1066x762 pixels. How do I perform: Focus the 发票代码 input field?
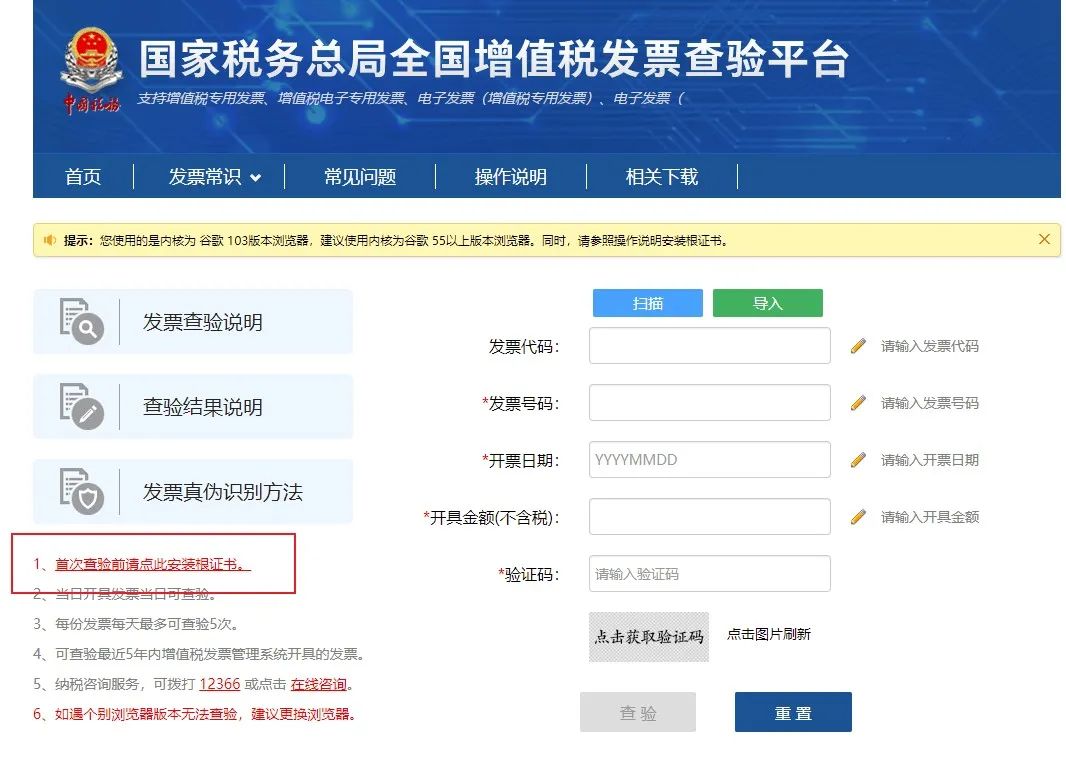click(x=710, y=345)
